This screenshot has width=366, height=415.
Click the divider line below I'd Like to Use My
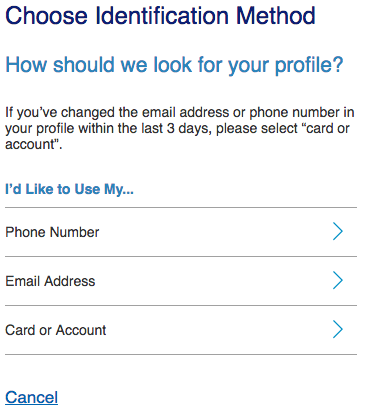[181, 207]
